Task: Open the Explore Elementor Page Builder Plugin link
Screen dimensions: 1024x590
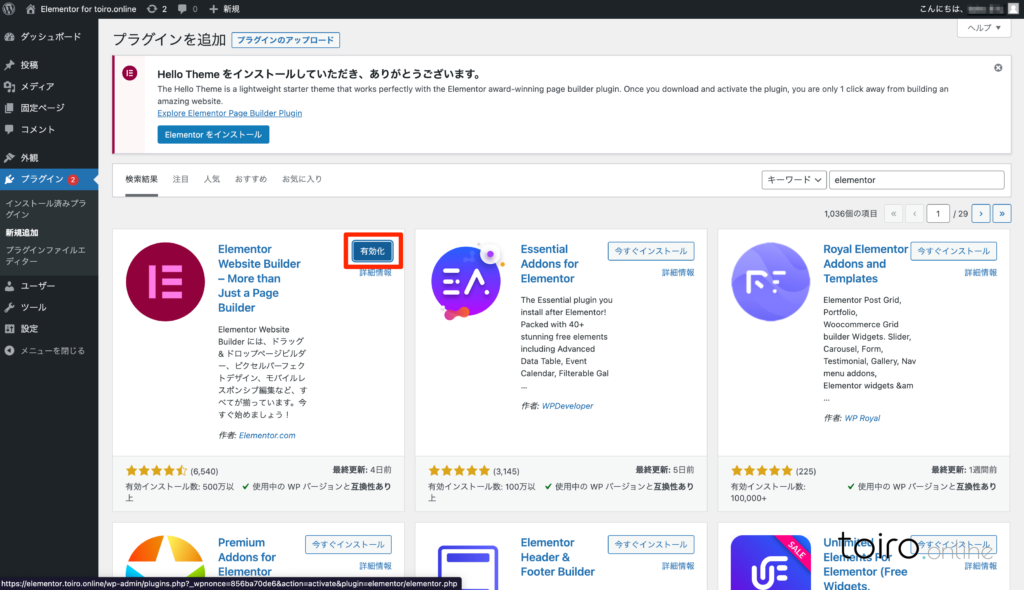Action: tap(230, 113)
